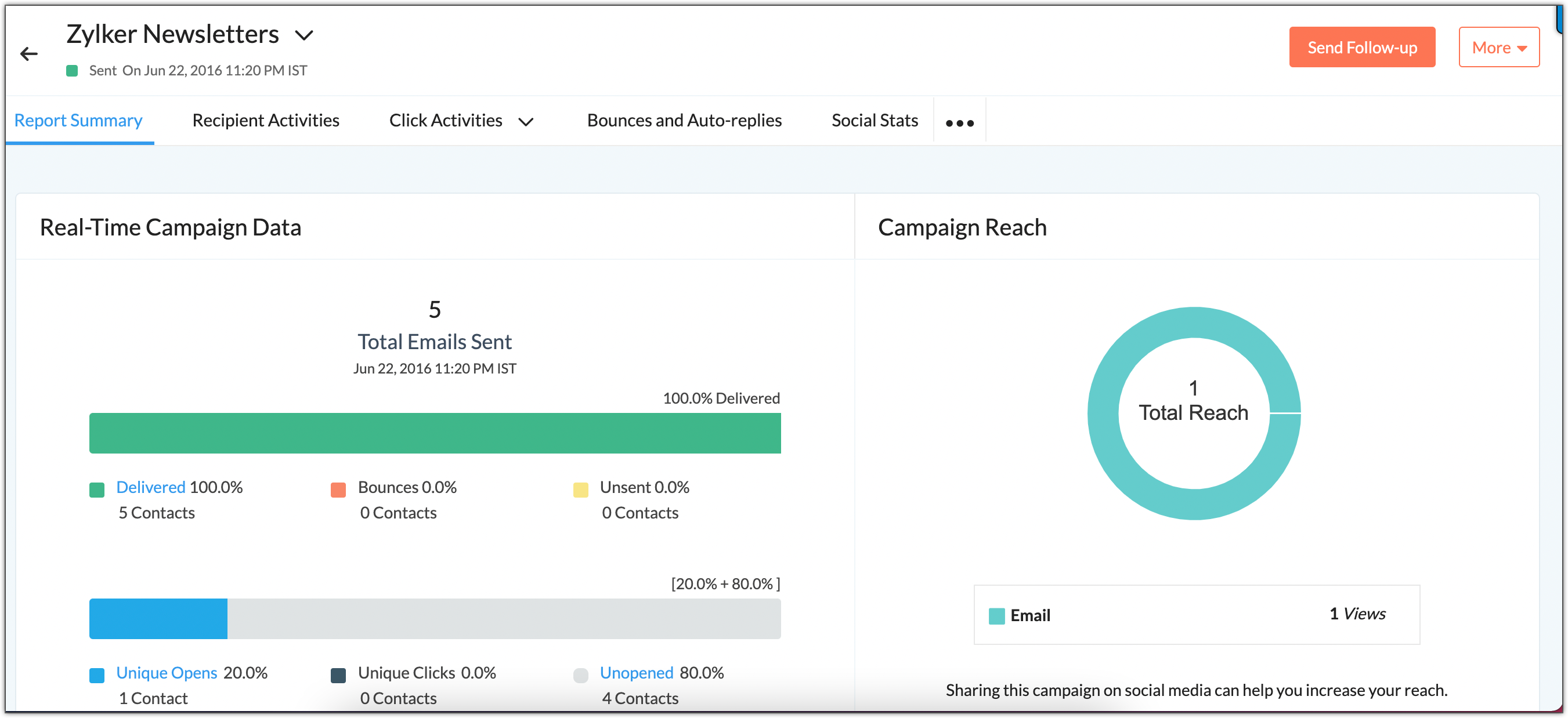Click the orange Bounces legend square
Viewport: 1568px width, 718px height.
click(x=338, y=490)
